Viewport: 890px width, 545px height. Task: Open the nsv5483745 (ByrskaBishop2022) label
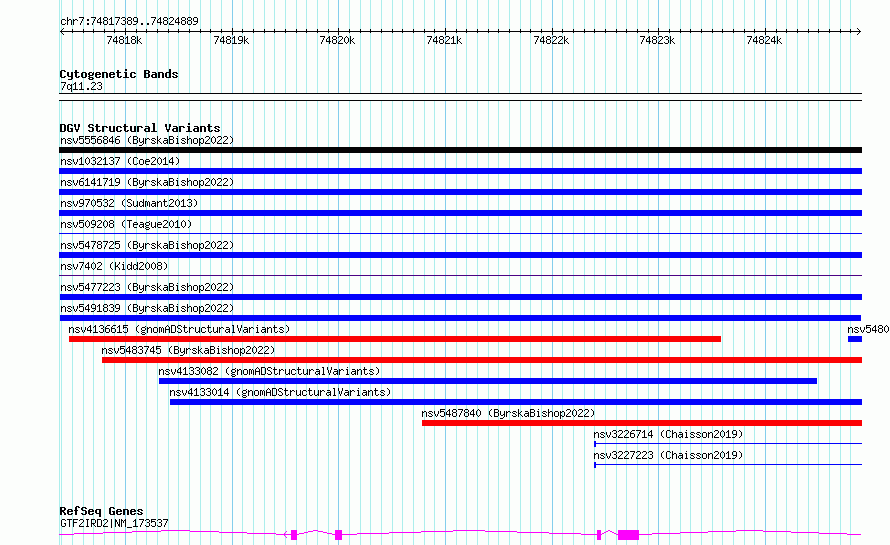pyautogui.click(x=188, y=350)
